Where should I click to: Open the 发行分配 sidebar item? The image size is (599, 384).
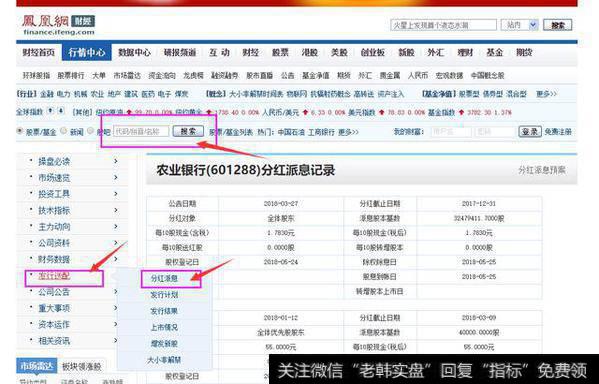(x=54, y=275)
